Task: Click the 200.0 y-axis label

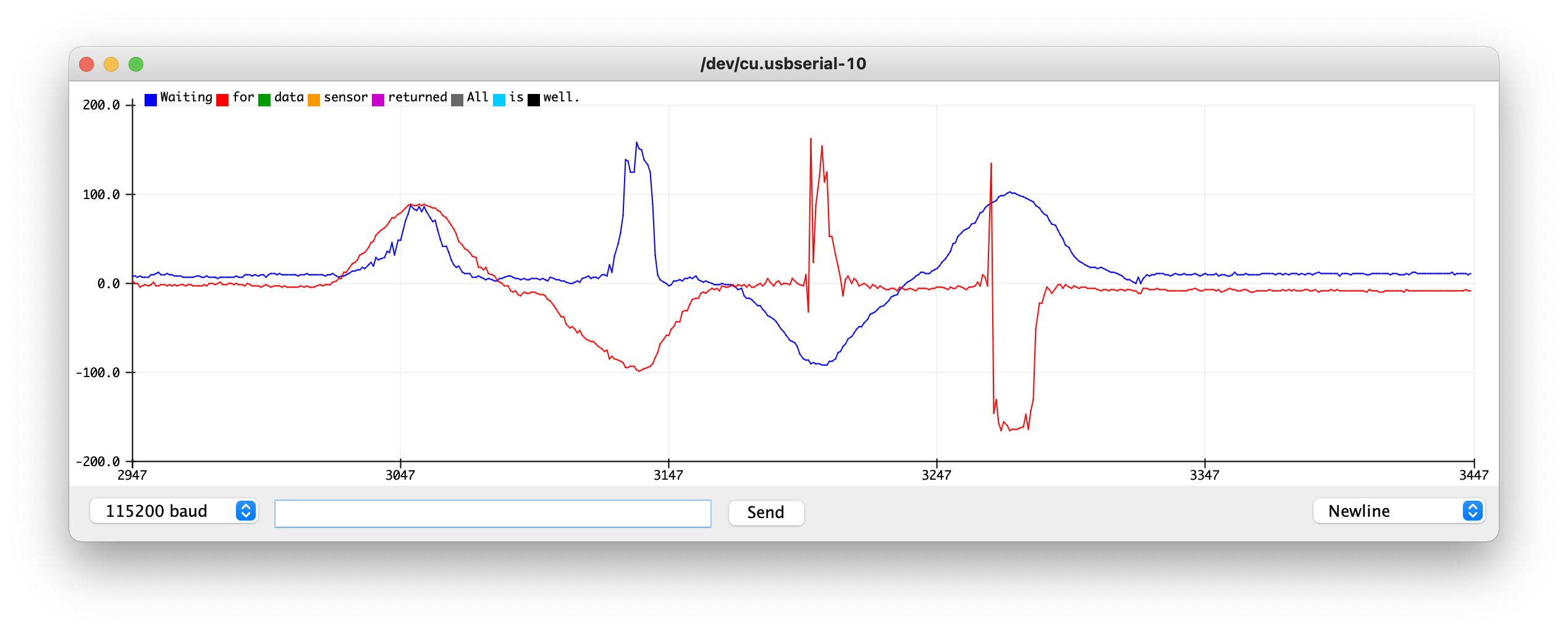Action: click(101, 105)
